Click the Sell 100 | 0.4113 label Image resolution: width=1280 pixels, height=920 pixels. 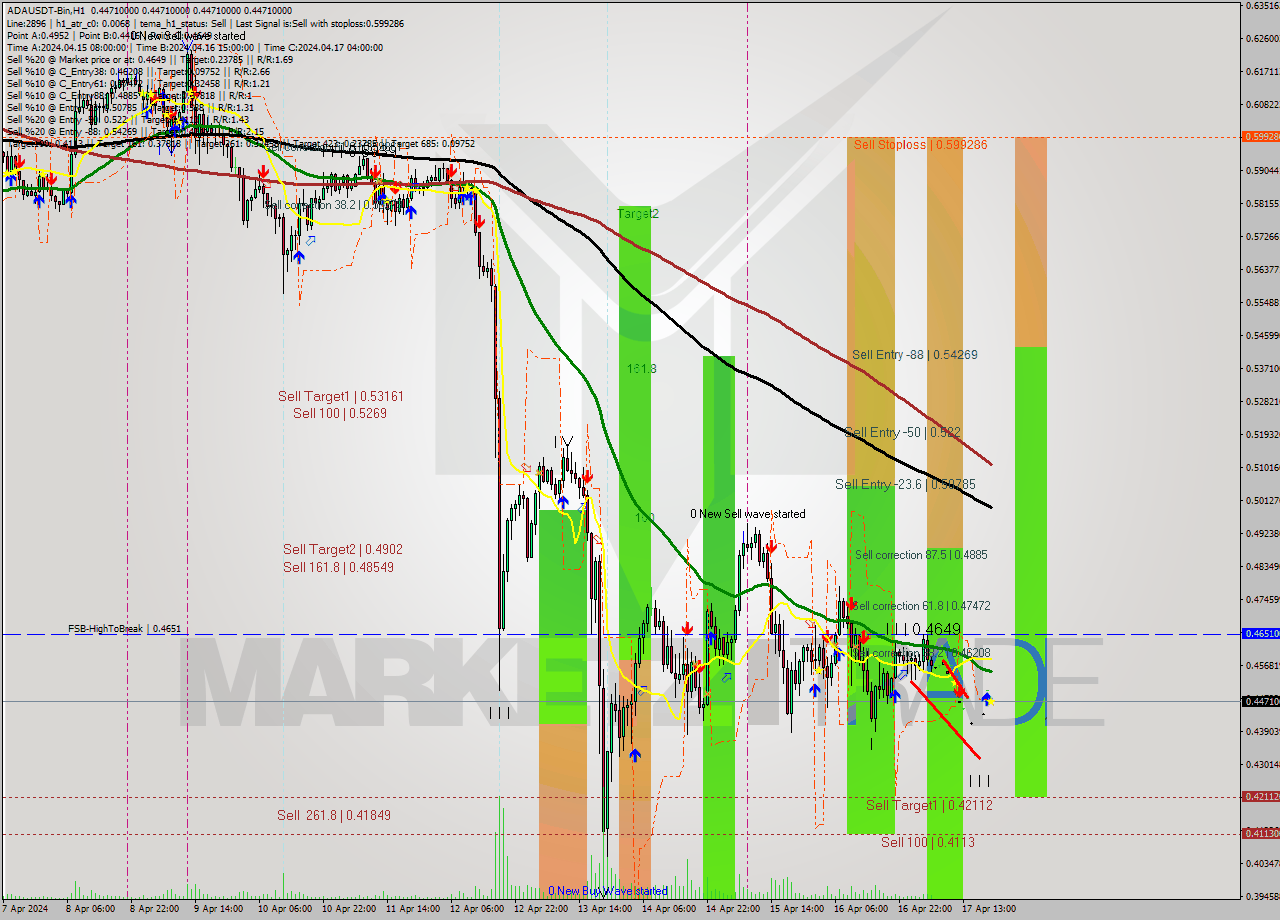click(927, 842)
